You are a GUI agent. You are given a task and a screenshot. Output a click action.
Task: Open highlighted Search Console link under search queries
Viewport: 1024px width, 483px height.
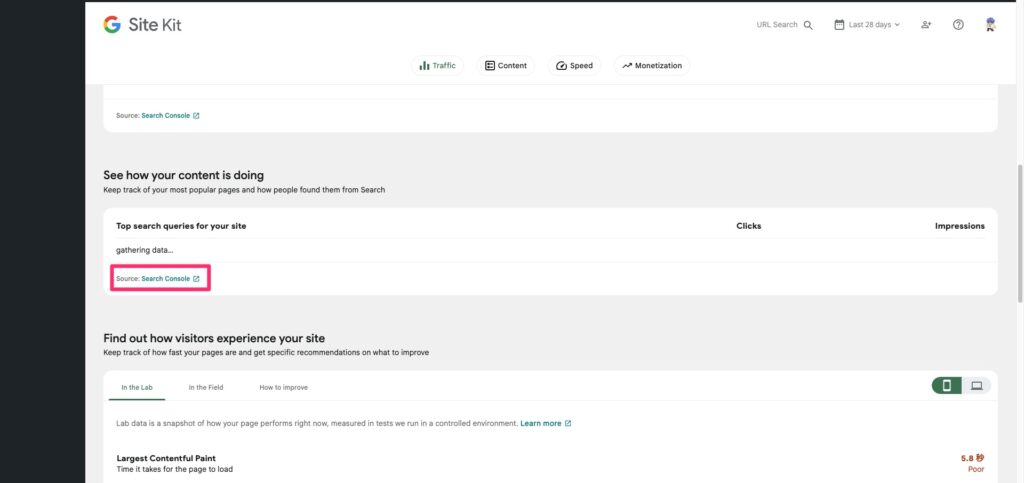click(x=165, y=279)
